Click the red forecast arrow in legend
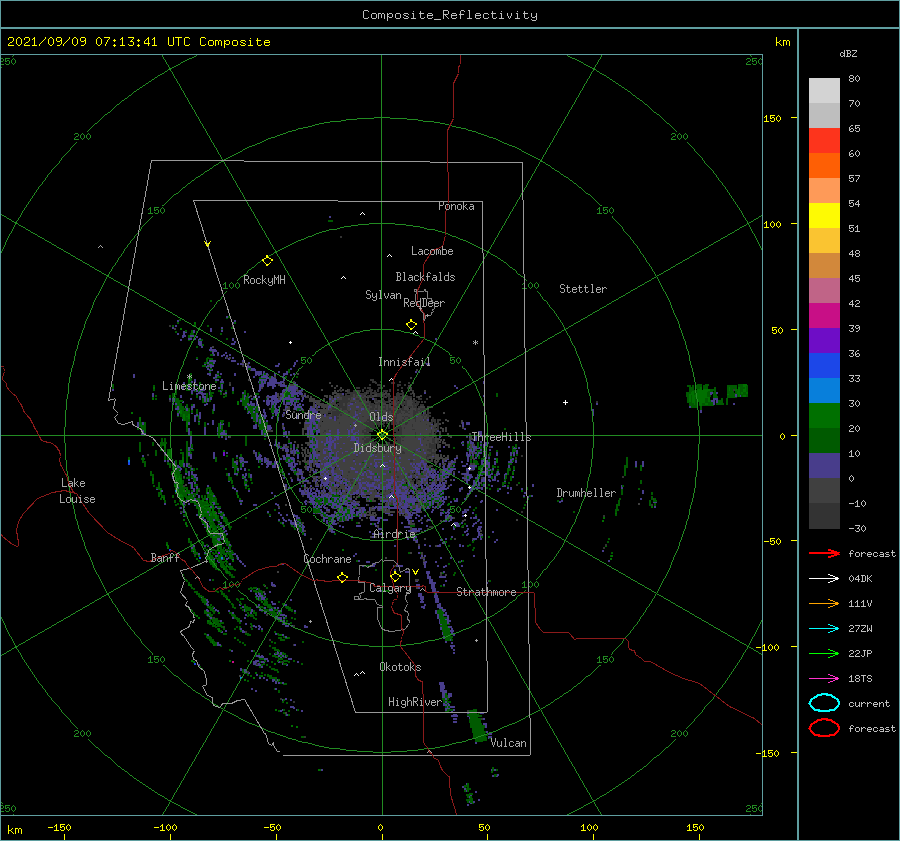The width and height of the screenshot is (900, 841). [824, 553]
